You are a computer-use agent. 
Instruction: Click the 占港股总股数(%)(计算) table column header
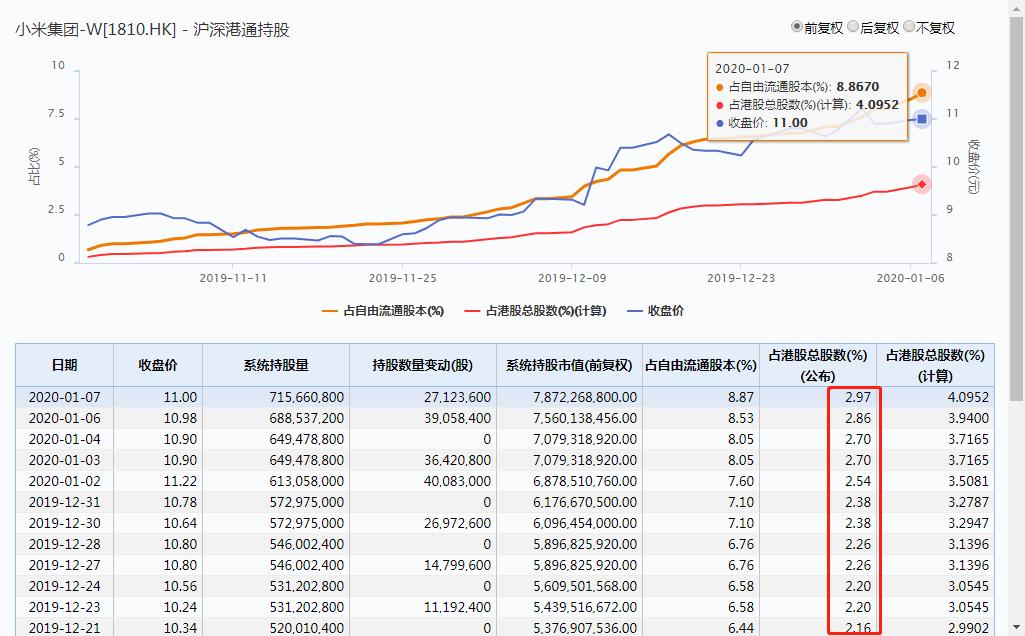(935, 365)
